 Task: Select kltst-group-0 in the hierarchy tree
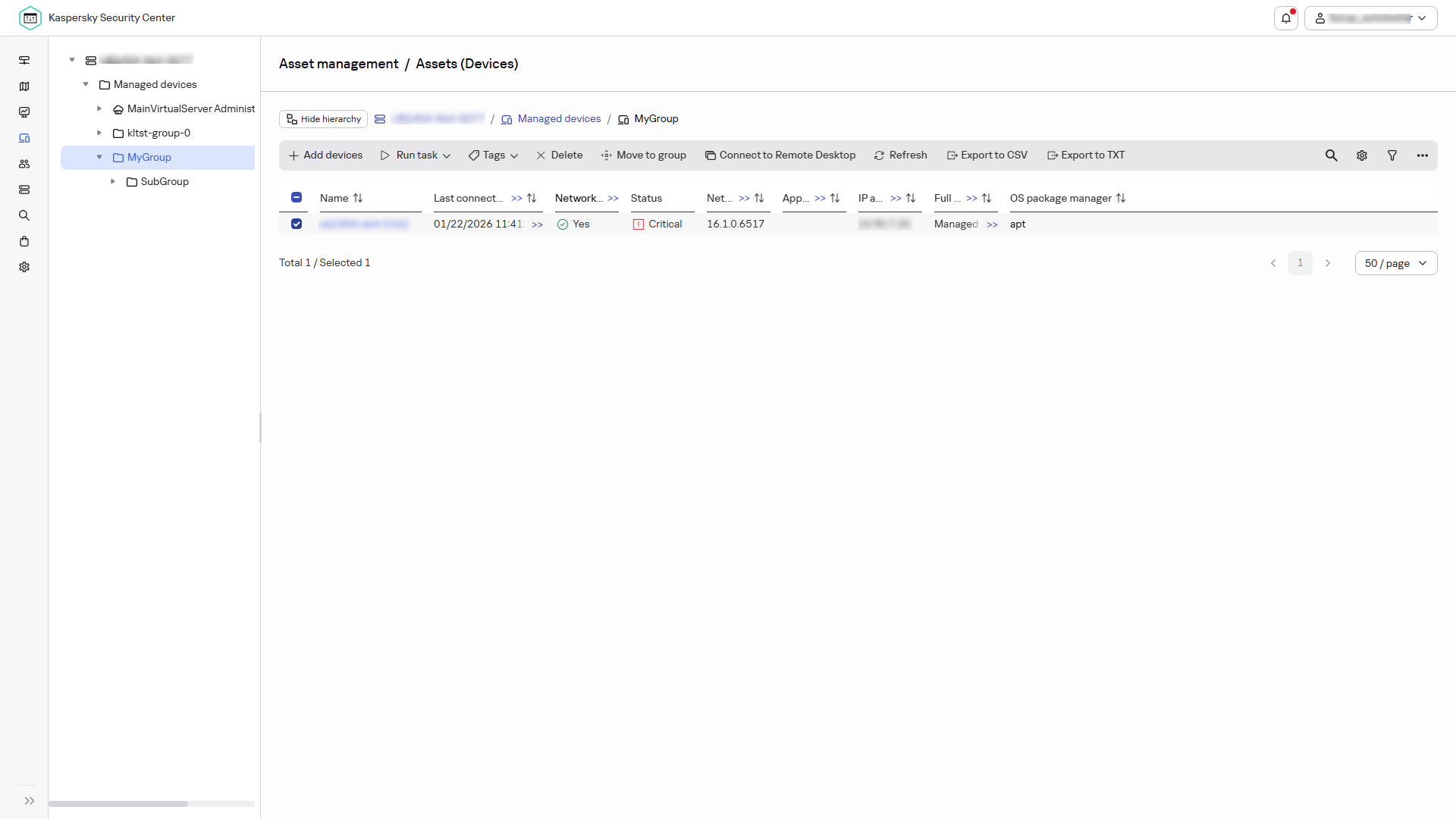(x=158, y=133)
